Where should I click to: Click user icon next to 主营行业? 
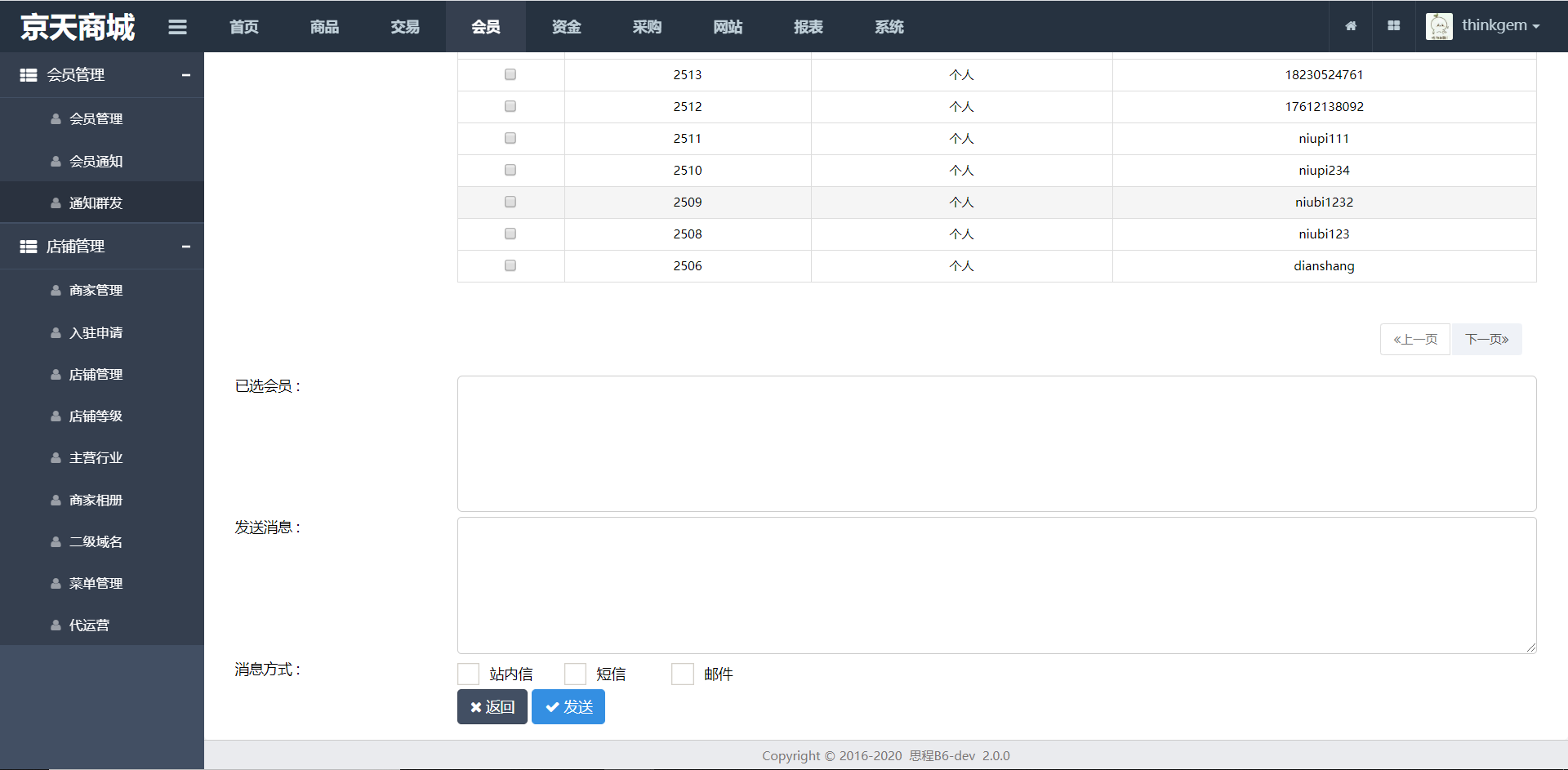click(x=56, y=458)
